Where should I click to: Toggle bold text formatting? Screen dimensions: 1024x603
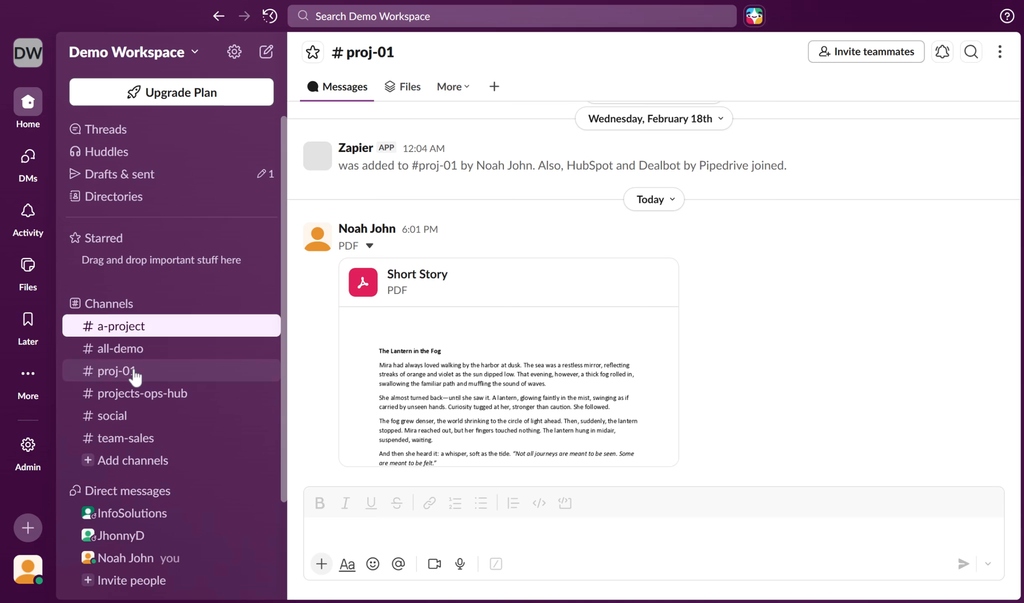tap(320, 503)
